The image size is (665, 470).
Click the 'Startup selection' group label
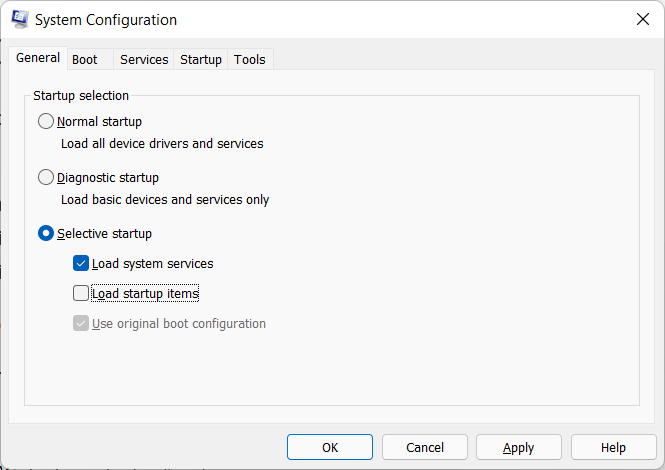point(81,96)
